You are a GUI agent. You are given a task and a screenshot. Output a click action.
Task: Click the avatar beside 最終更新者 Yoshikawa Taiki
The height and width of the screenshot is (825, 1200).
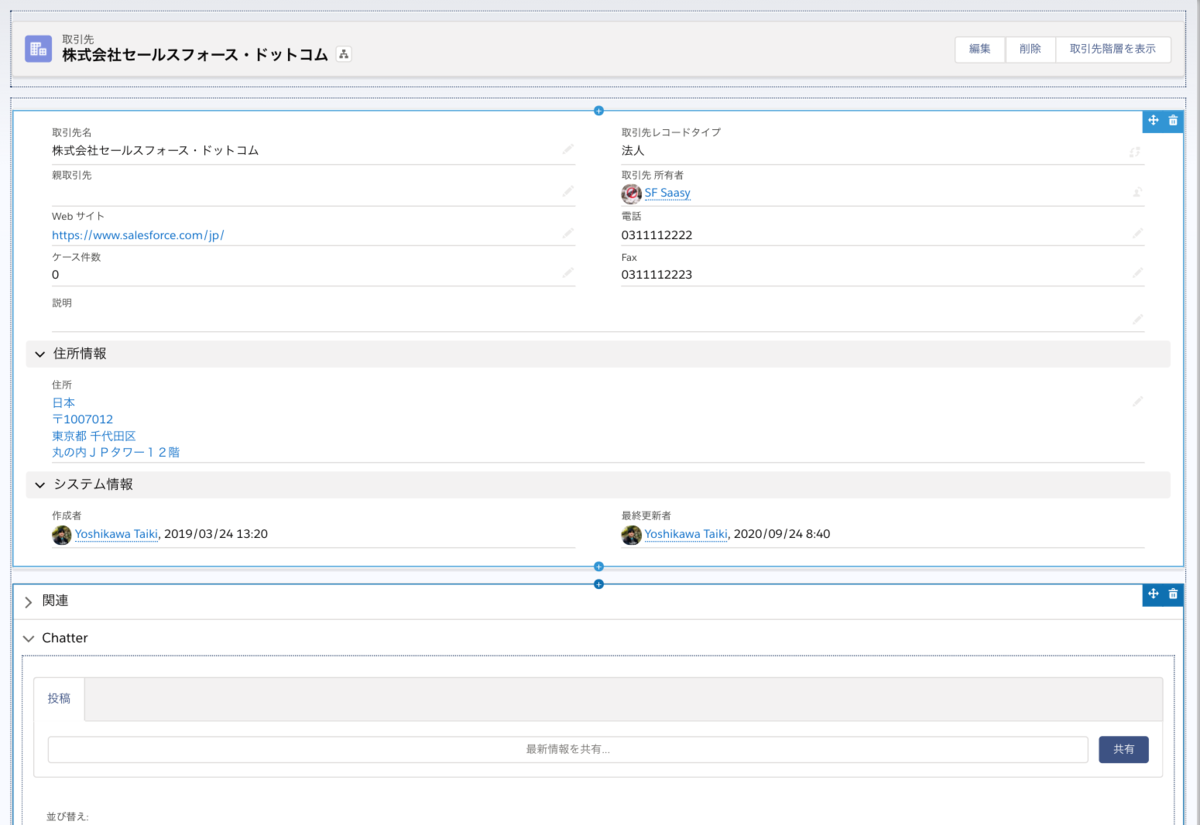(631, 535)
